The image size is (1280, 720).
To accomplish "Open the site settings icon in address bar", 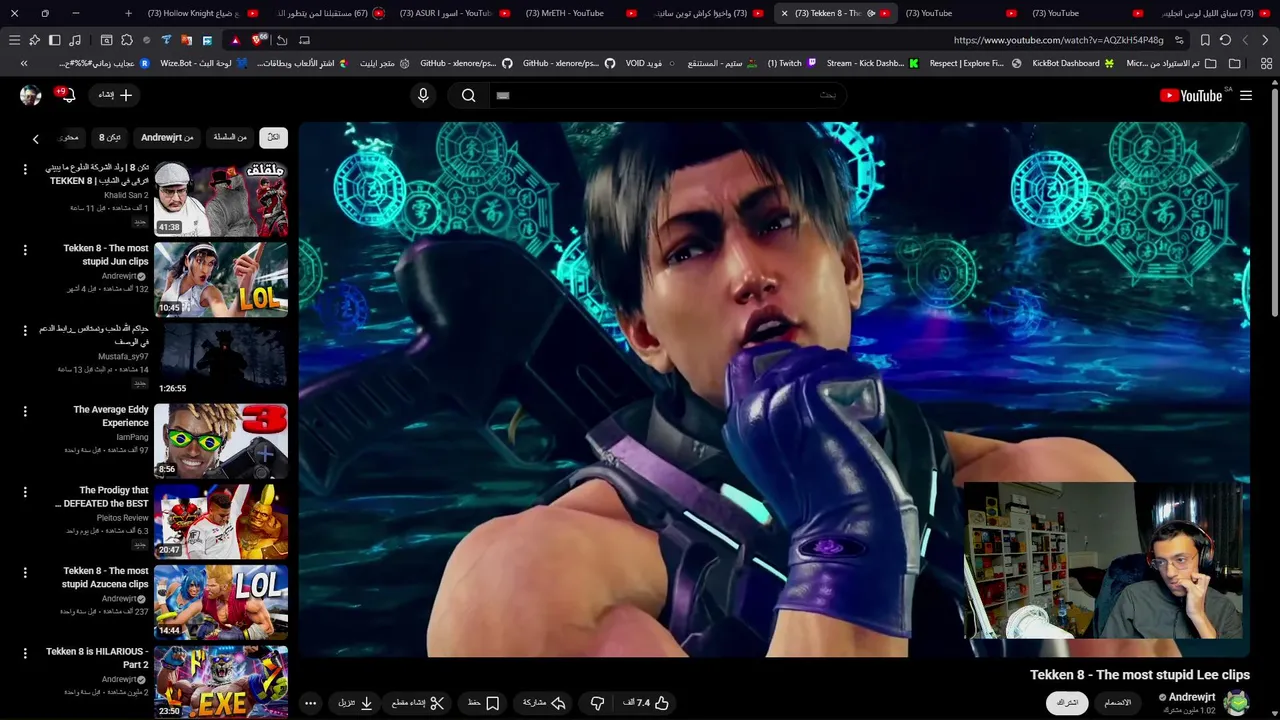I will tap(1179, 40).
